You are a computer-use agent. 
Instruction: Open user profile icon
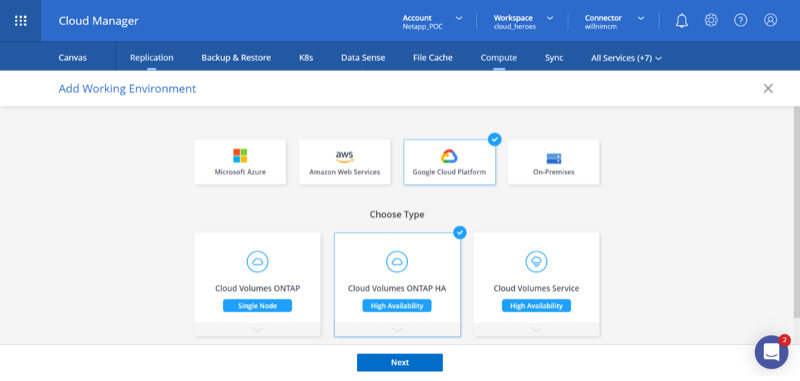[770, 20]
